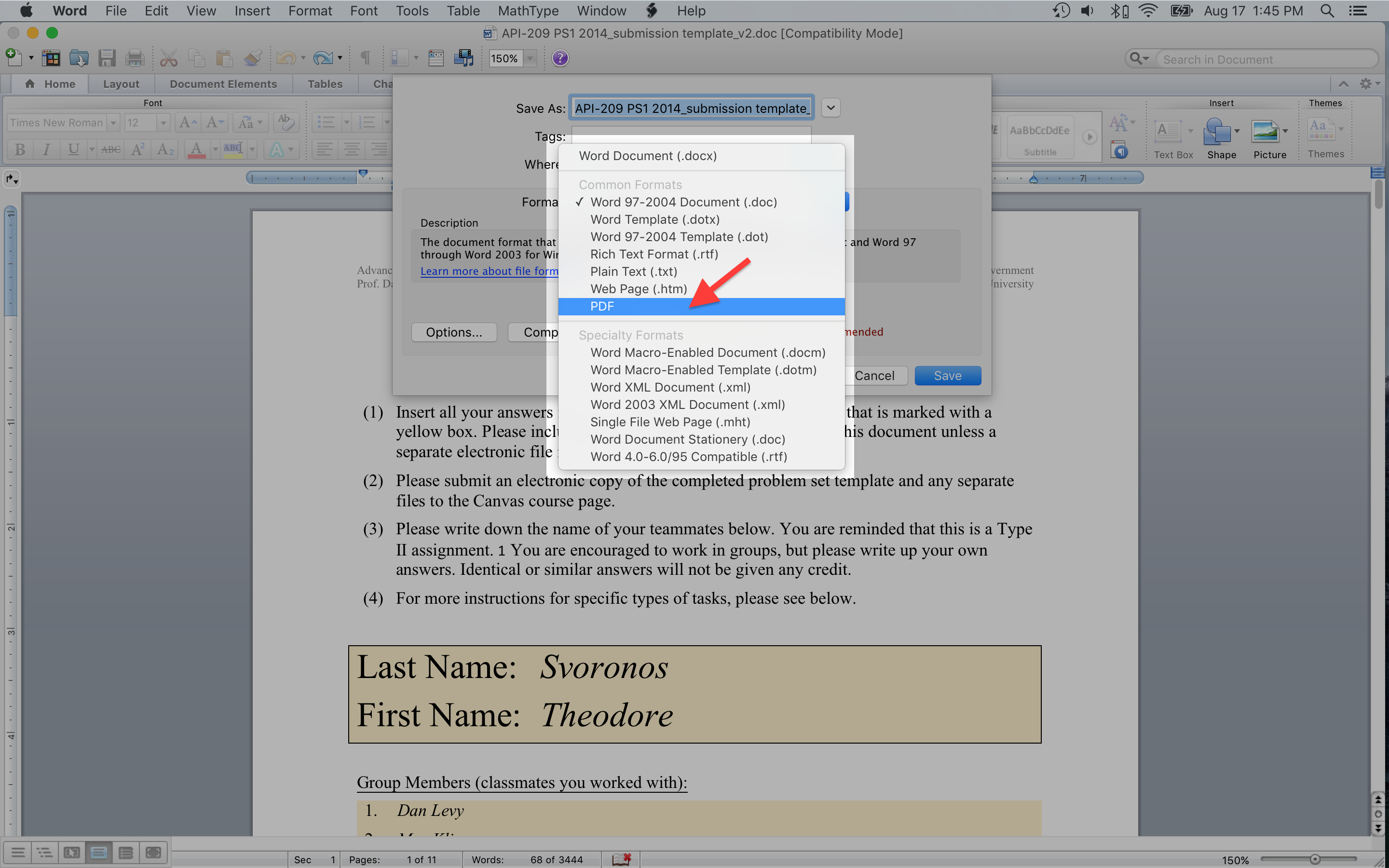Click the Strikethrough ABC icon
1389x868 pixels.
[111, 150]
